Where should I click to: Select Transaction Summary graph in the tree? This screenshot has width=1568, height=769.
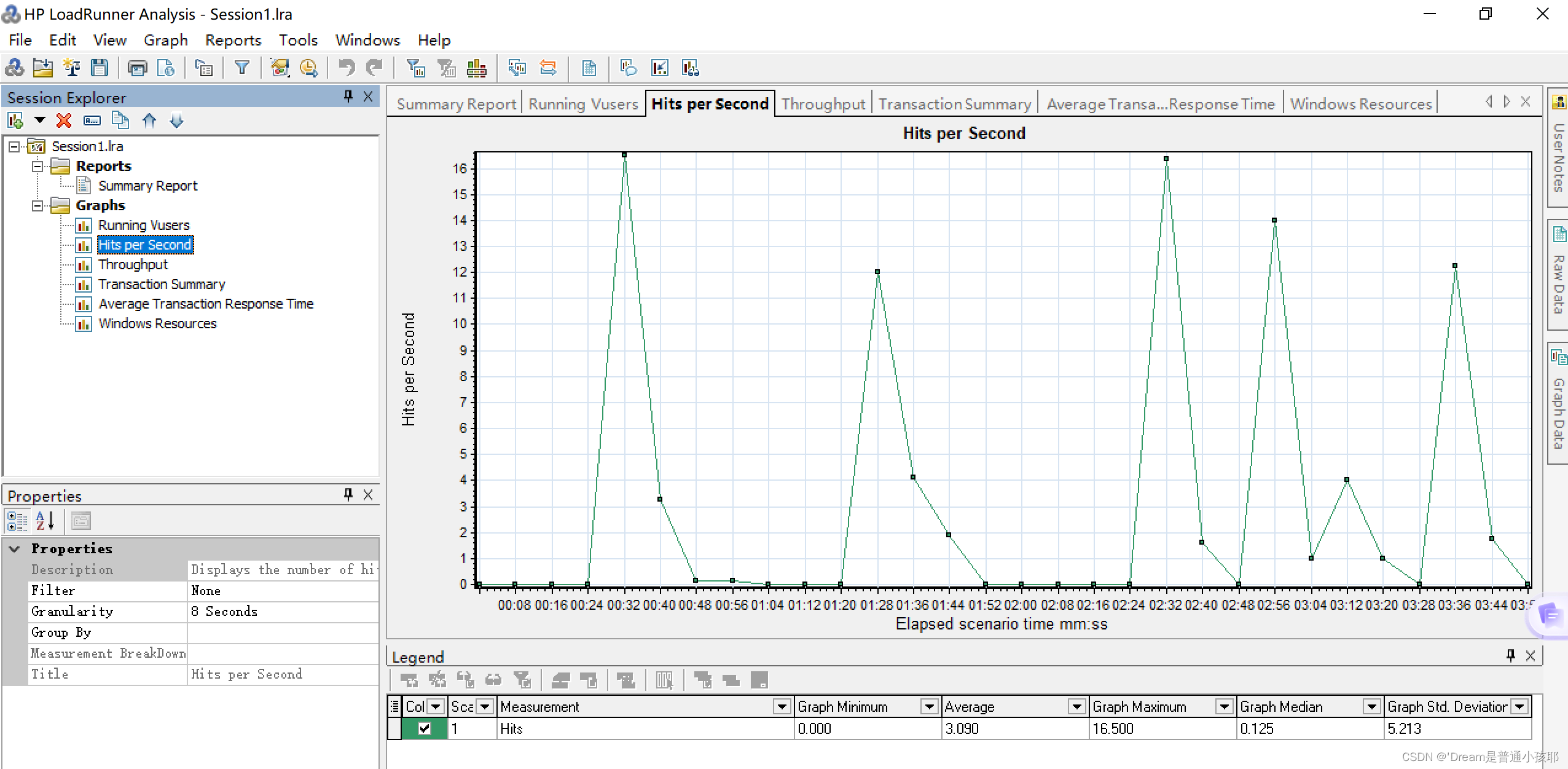coord(162,284)
